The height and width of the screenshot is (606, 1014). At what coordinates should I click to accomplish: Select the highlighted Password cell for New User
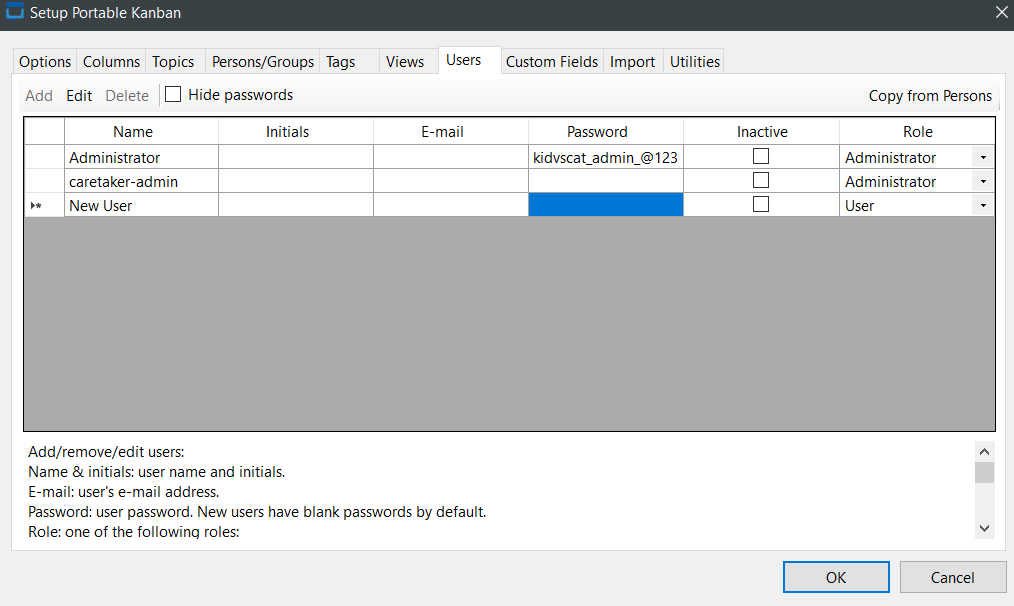click(x=606, y=205)
